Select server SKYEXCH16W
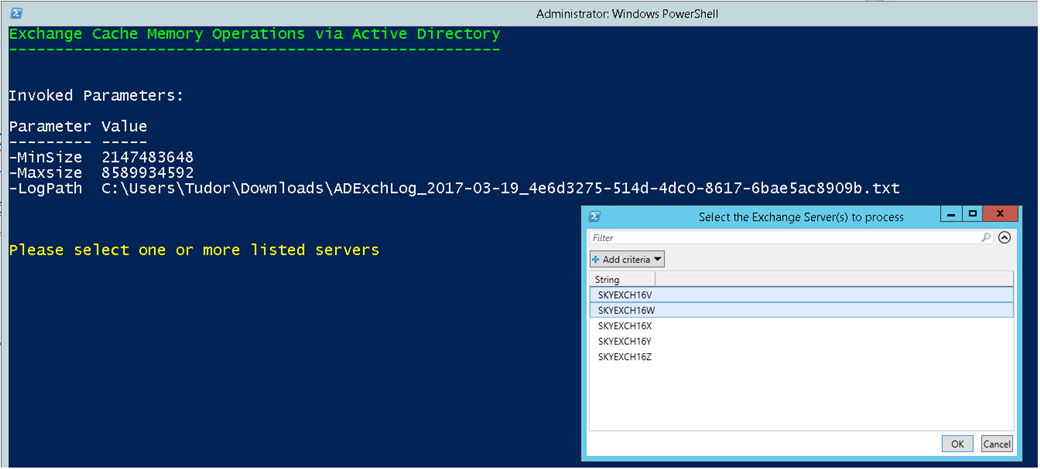The width and height of the screenshot is (1040, 469). click(801, 310)
